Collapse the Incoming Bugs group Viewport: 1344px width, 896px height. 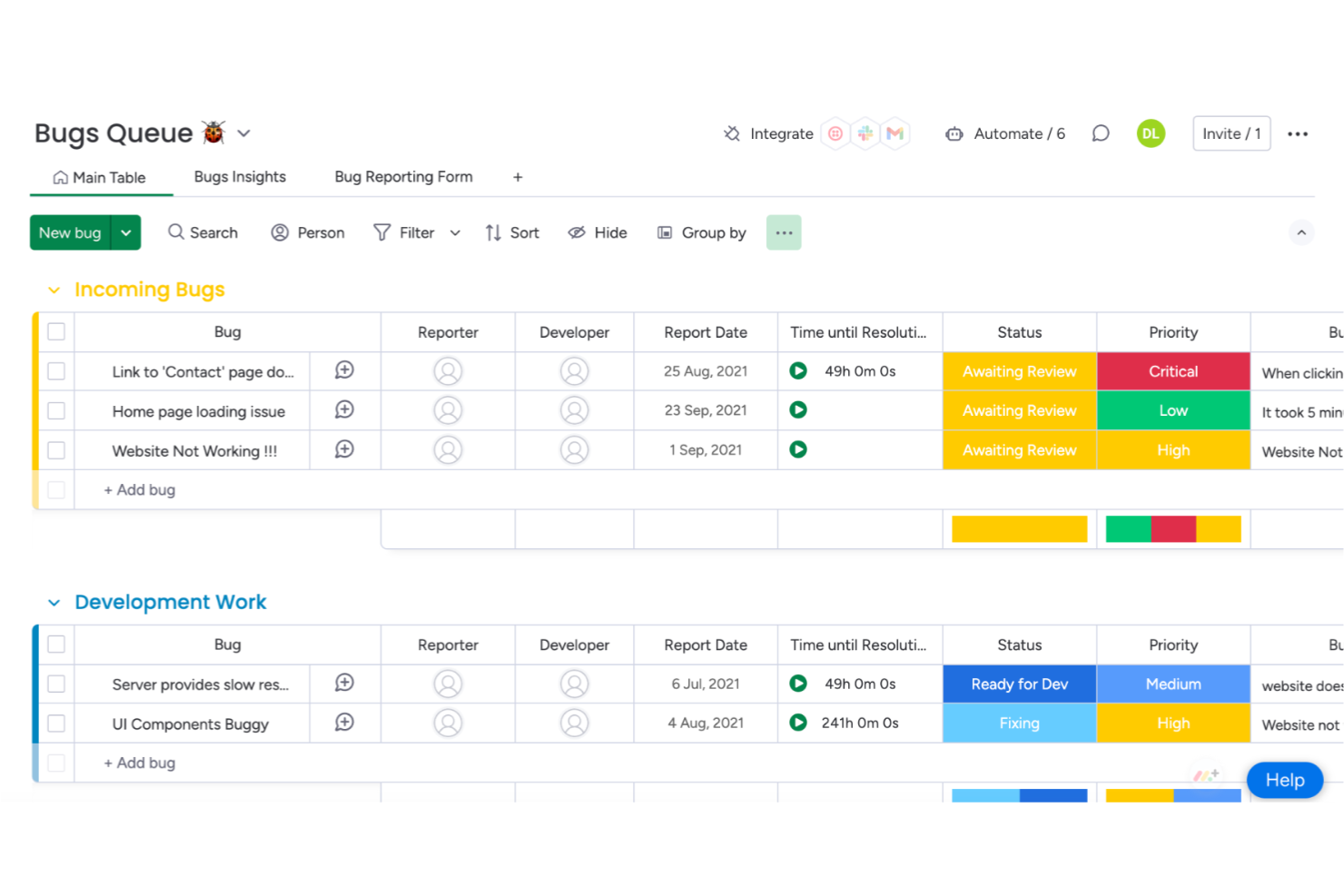coord(54,290)
